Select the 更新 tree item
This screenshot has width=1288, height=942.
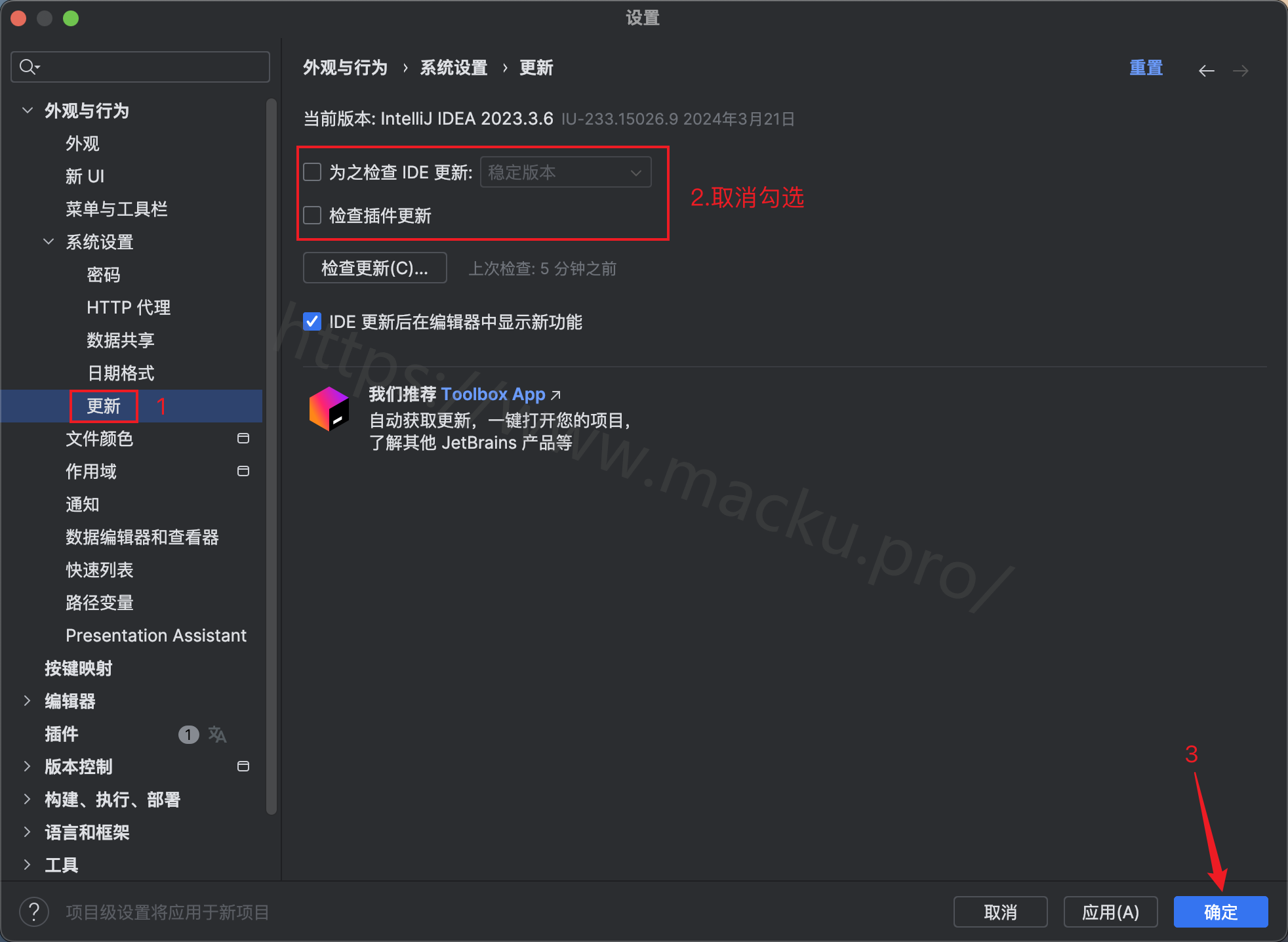pyautogui.click(x=104, y=406)
